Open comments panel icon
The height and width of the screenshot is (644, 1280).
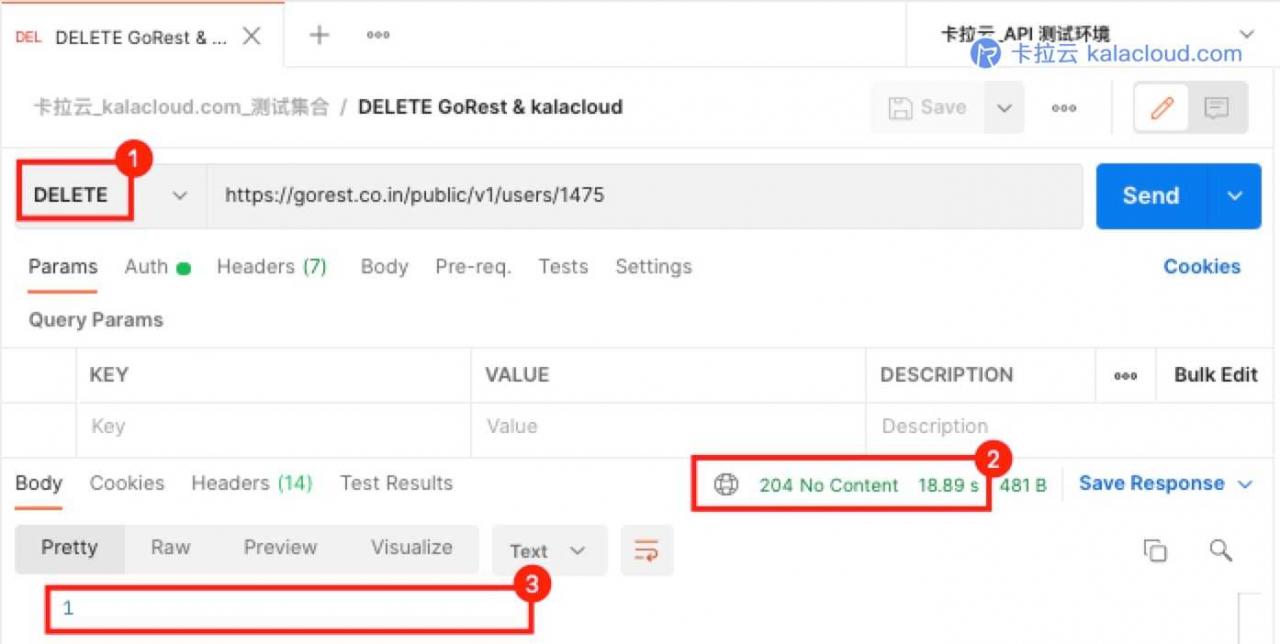pos(1217,108)
